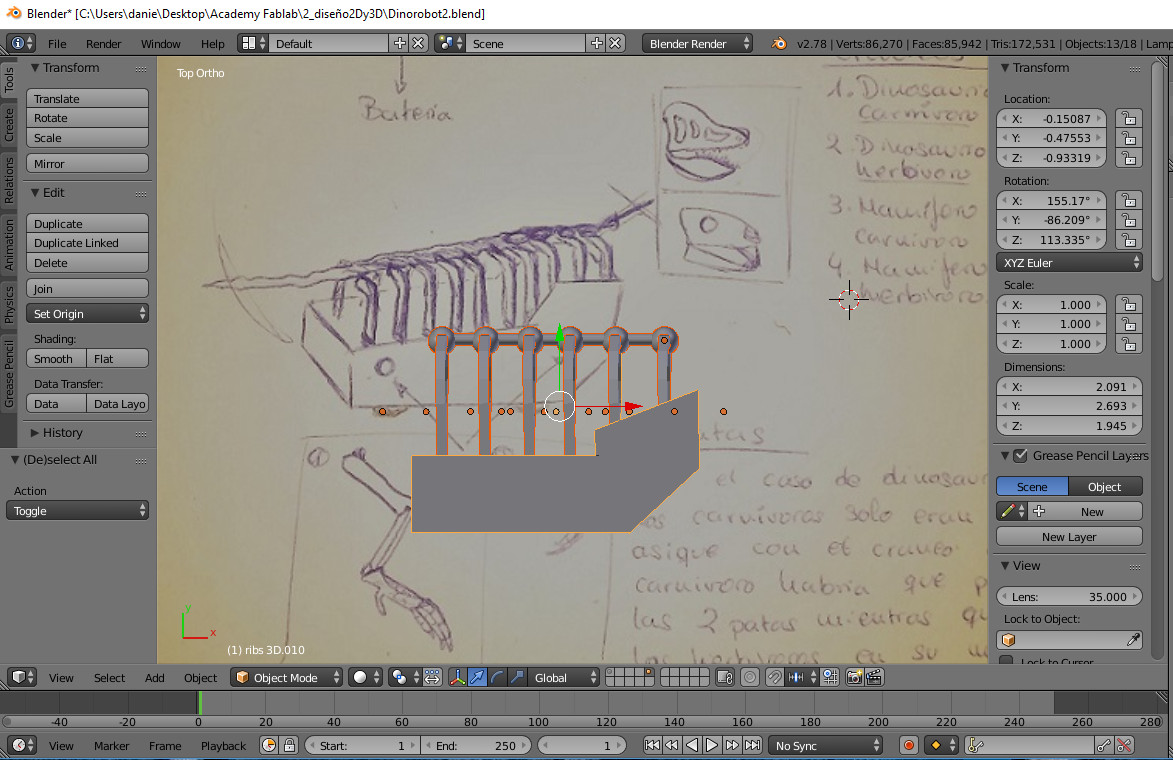This screenshot has width=1173, height=760.
Task: Open the Blender Render engine dropdown
Action: coord(697,43)
